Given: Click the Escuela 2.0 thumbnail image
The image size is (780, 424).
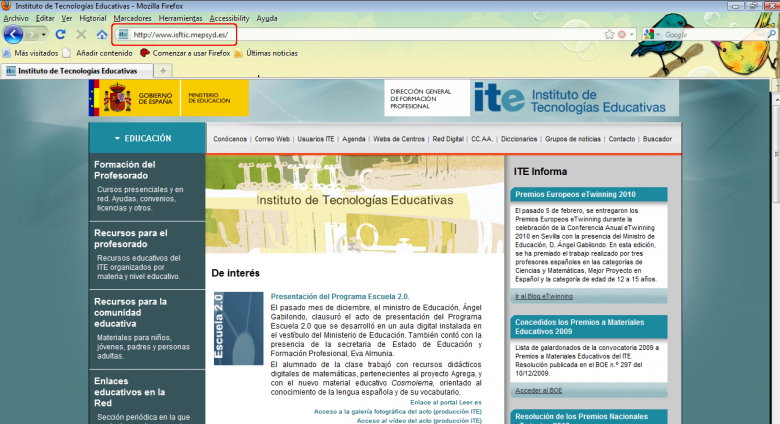Looking at the screenshot, I should [x=238, y=328].
